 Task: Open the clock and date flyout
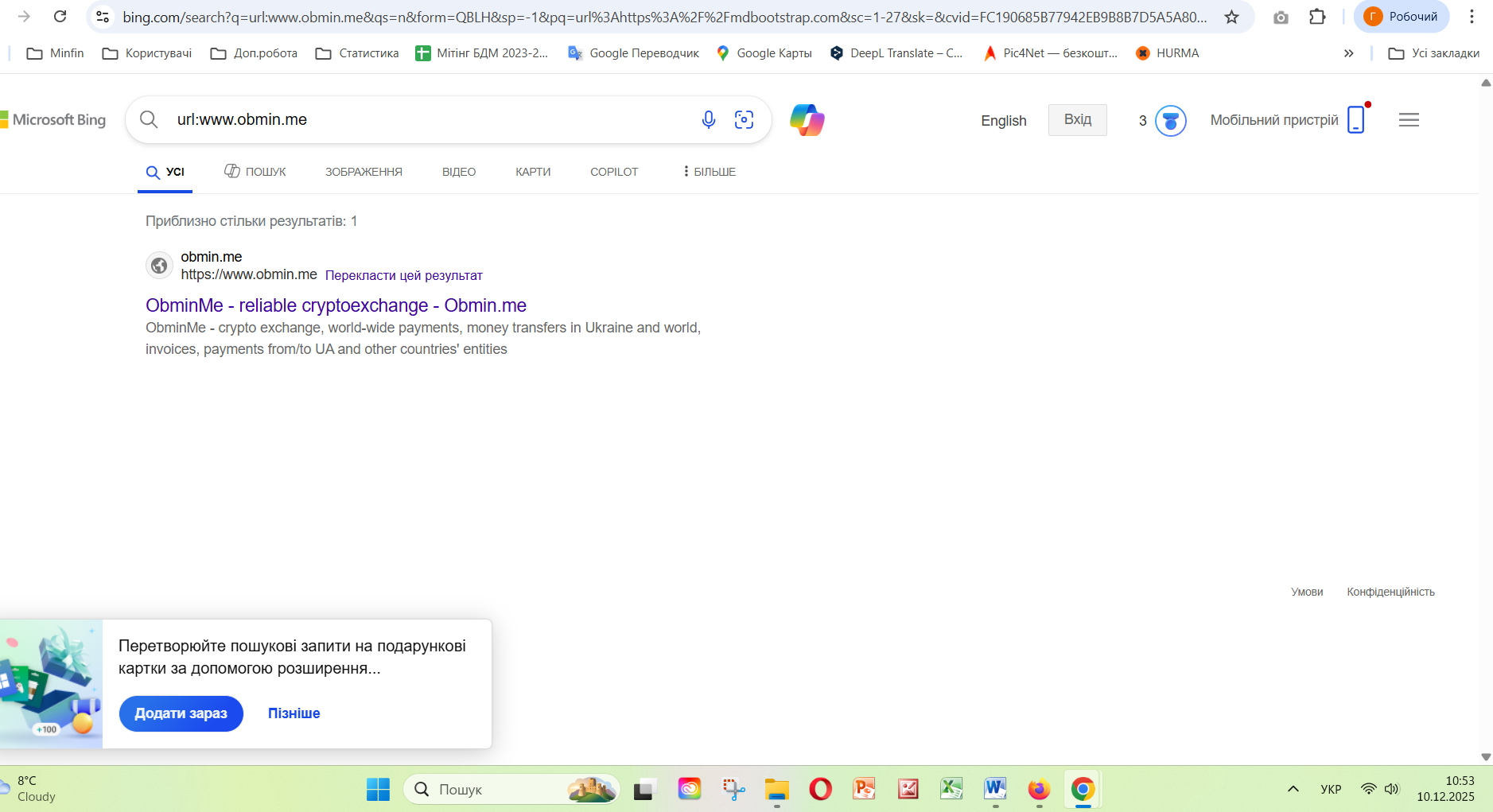[x=1445, y=789]
